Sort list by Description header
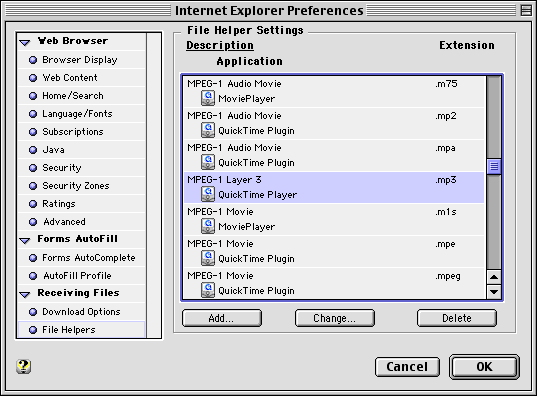The height and width of the screenshot is (396, 537). (220, 46)
